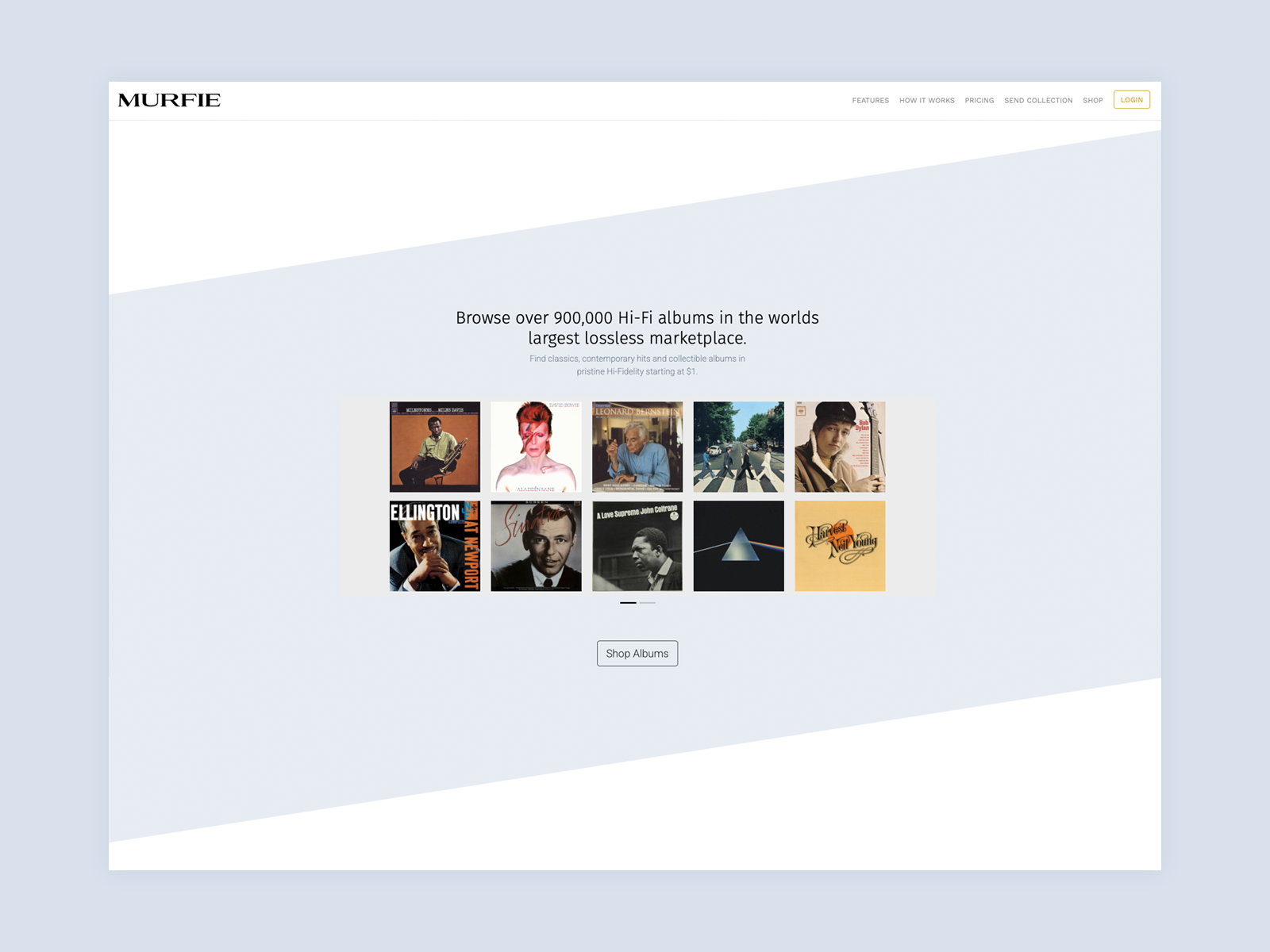The width and height of the screenshot is (1270, 952).
Task: Open the Beatles Abbey Road album cover
Action: (738, 447)
